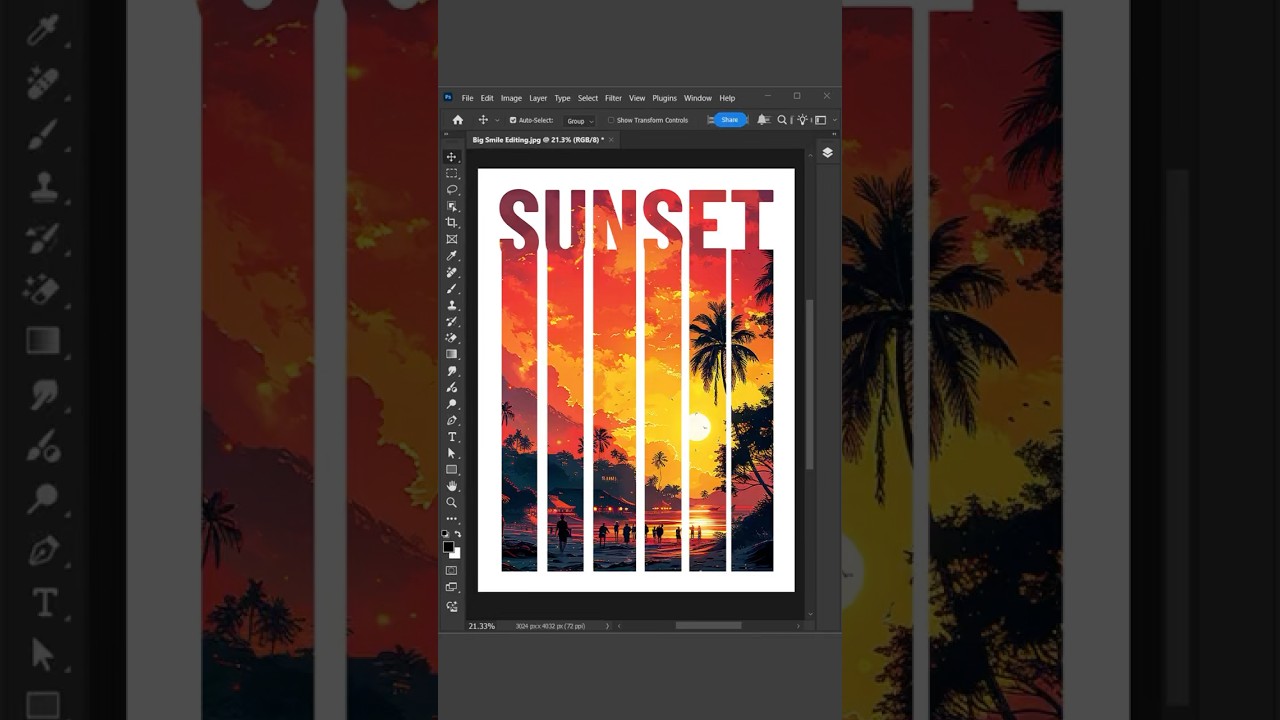The height and width of the screenshot is (720, 1280).
Task: Select the Frame tool
Action: (451, 239)
